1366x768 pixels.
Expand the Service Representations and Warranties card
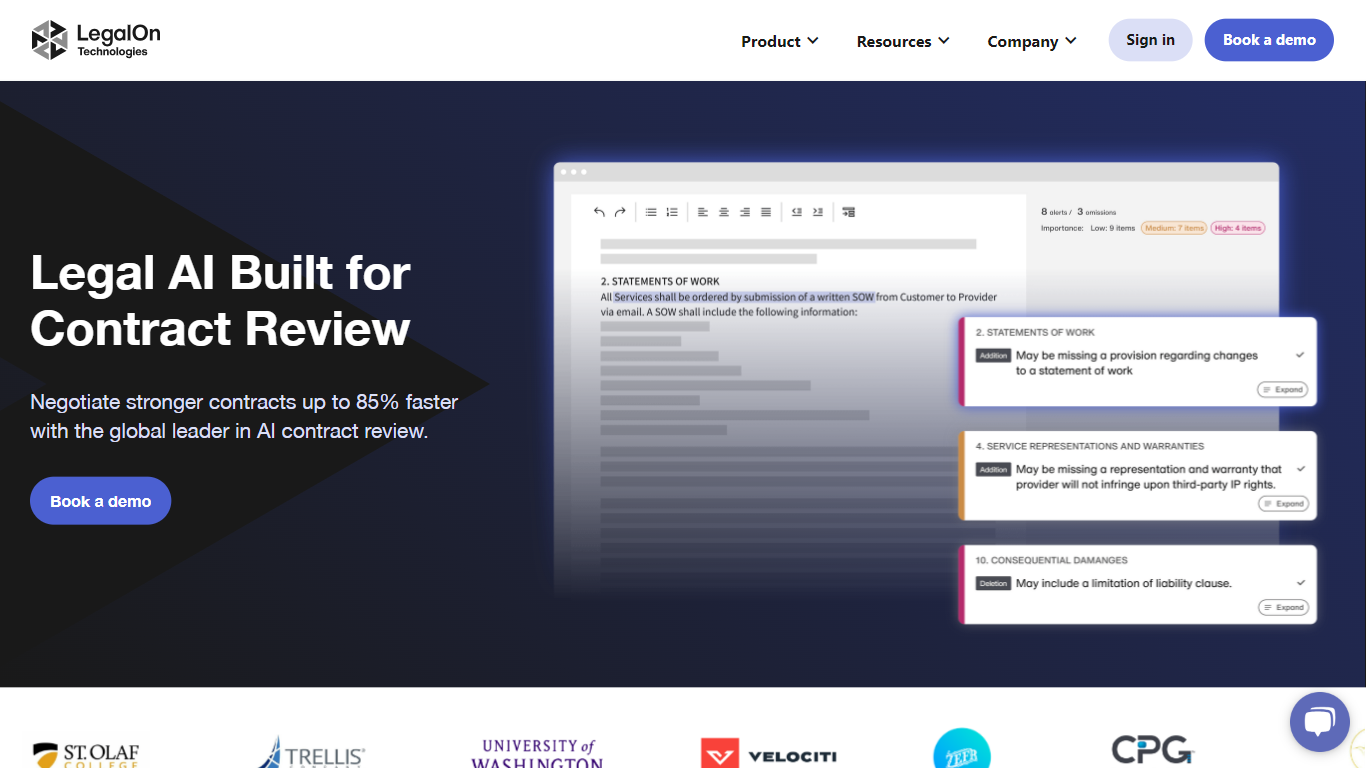(1283, 504)
